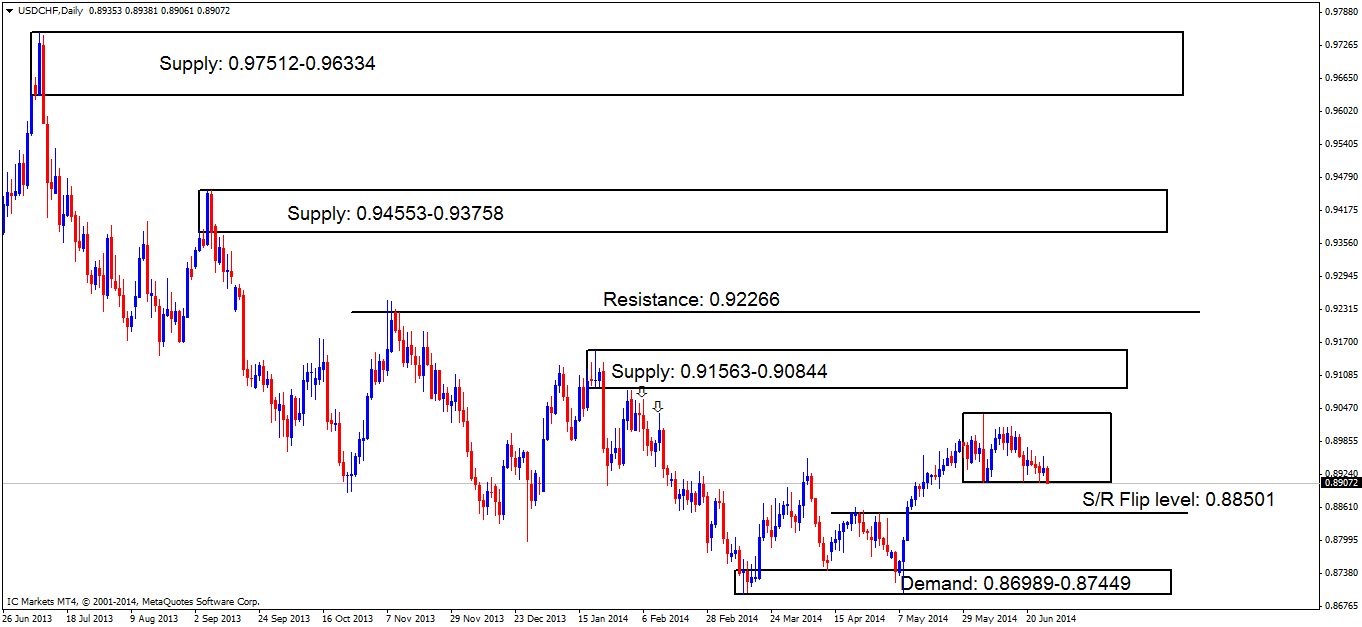Click the 7 Nov 2013 date label
This screenshot has width=1362, height=627.
click(x=410, y=619)
